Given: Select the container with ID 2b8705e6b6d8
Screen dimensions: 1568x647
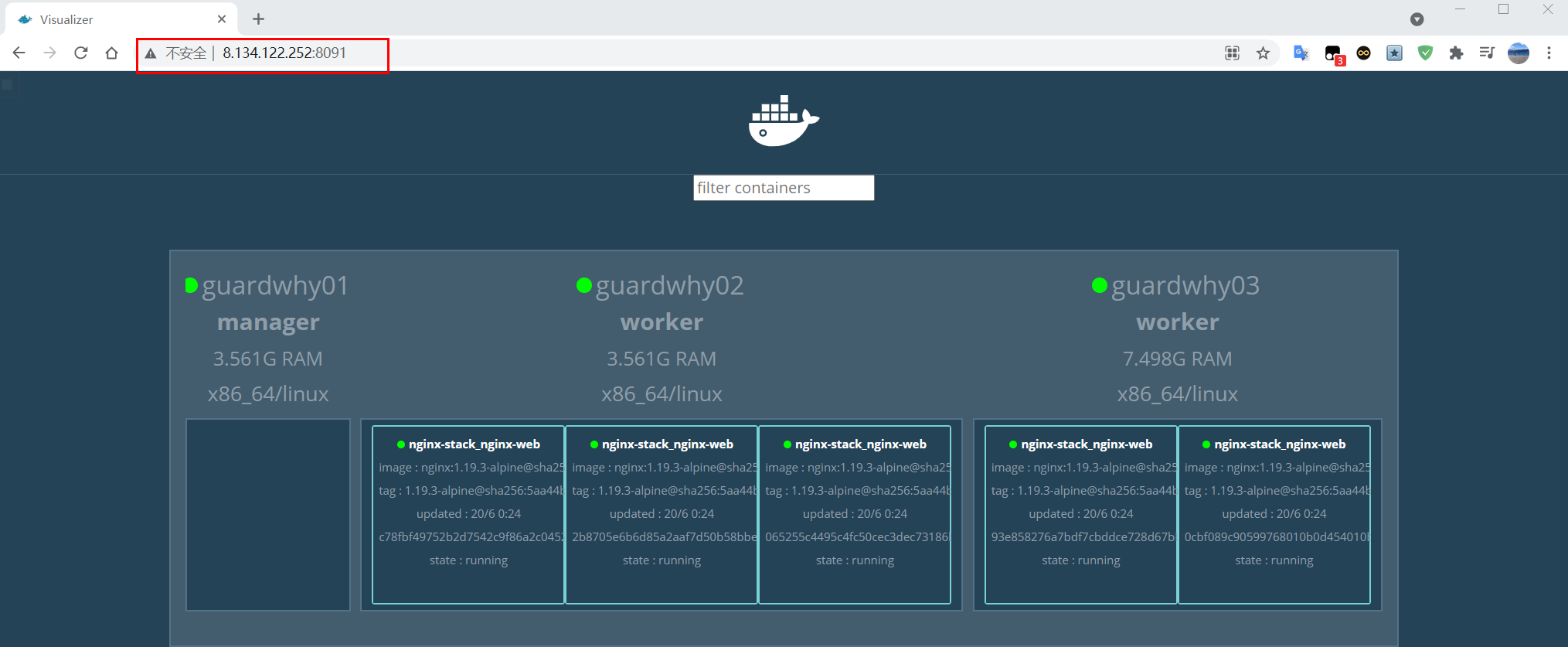Looking at the screenshot, I should click(x=662, y=514).
